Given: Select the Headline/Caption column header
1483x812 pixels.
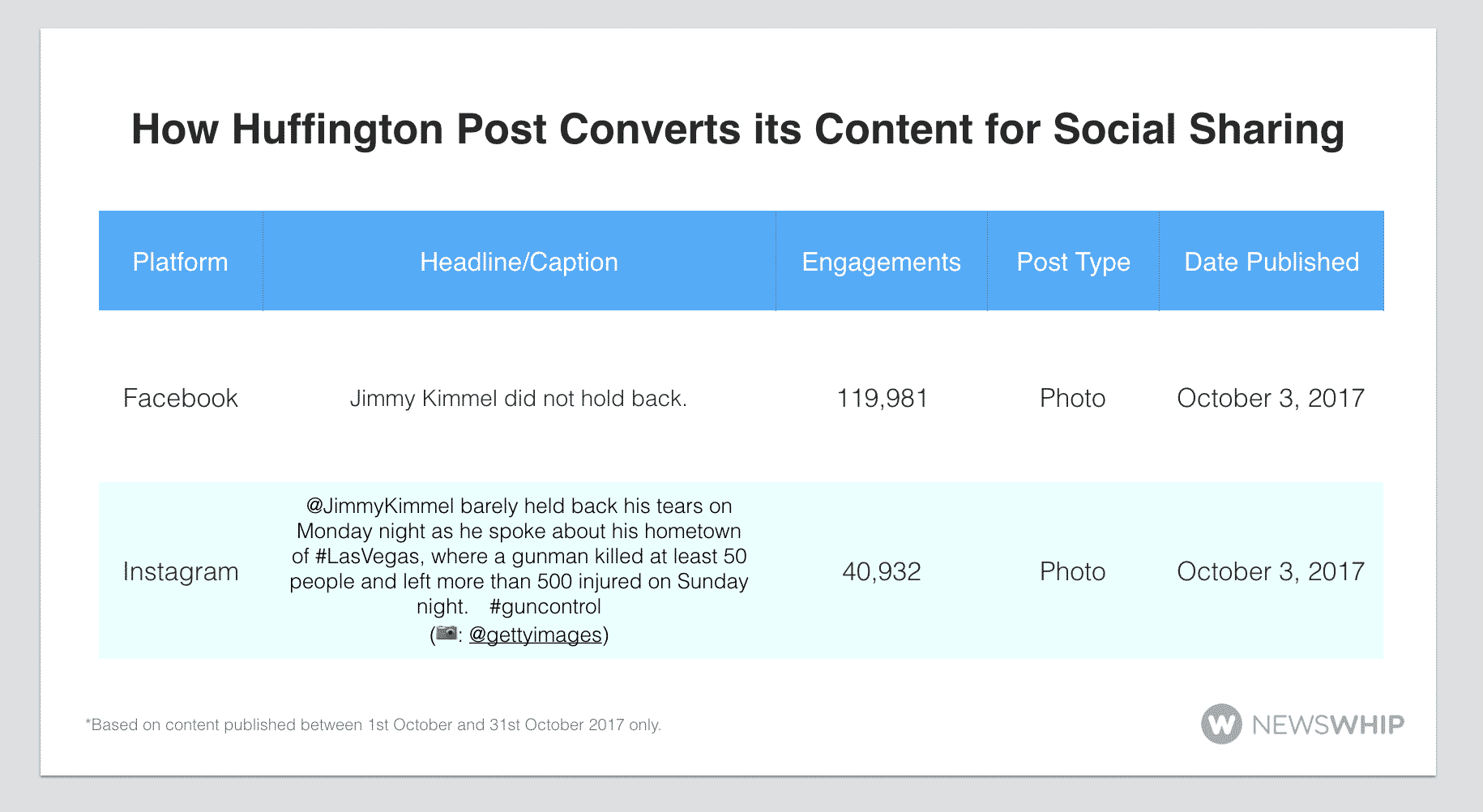Looking at the screenshot, I should (519, 262).
